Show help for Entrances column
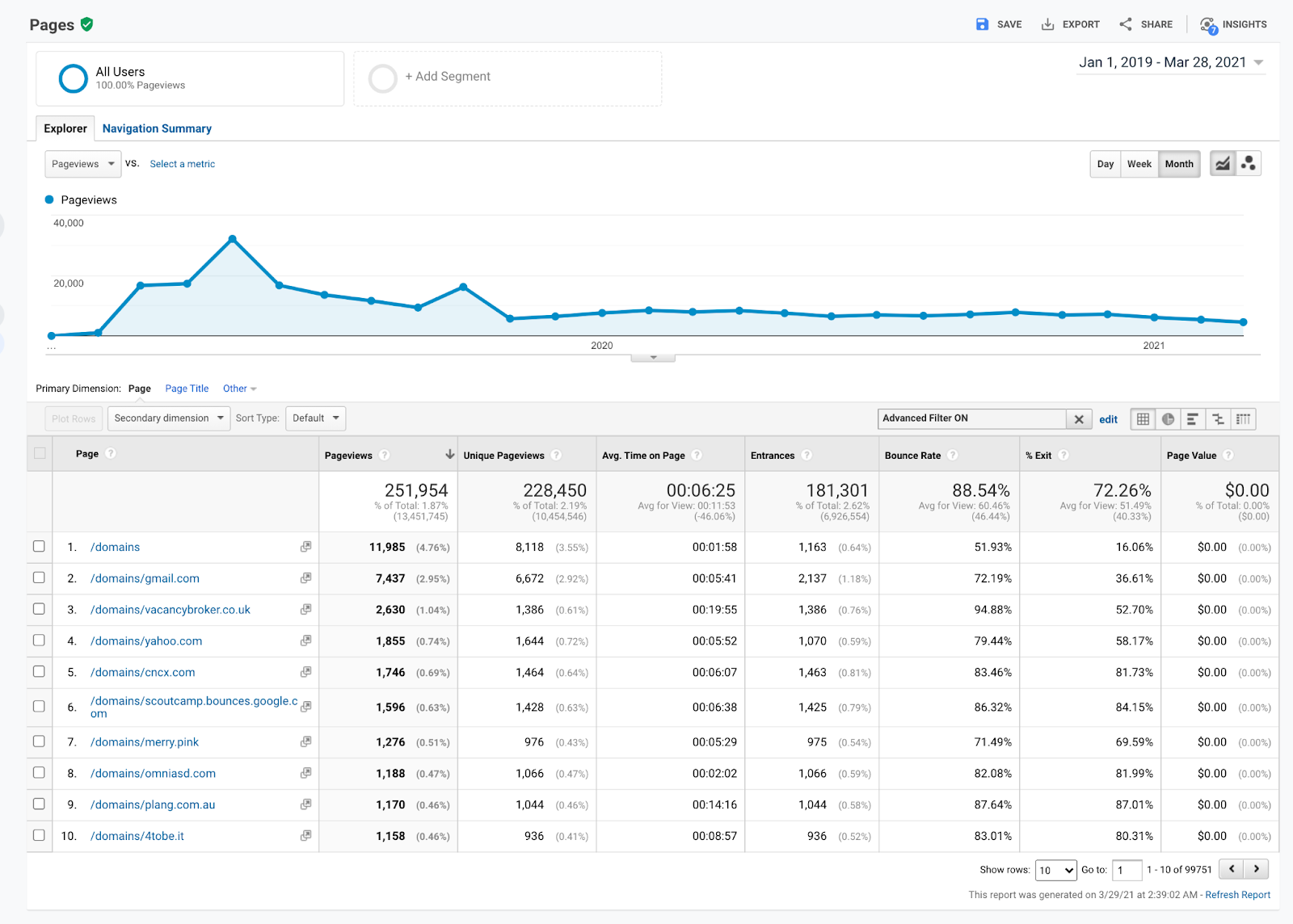The height and width of the screenshot is (924, 1293). tap(807, 455)
